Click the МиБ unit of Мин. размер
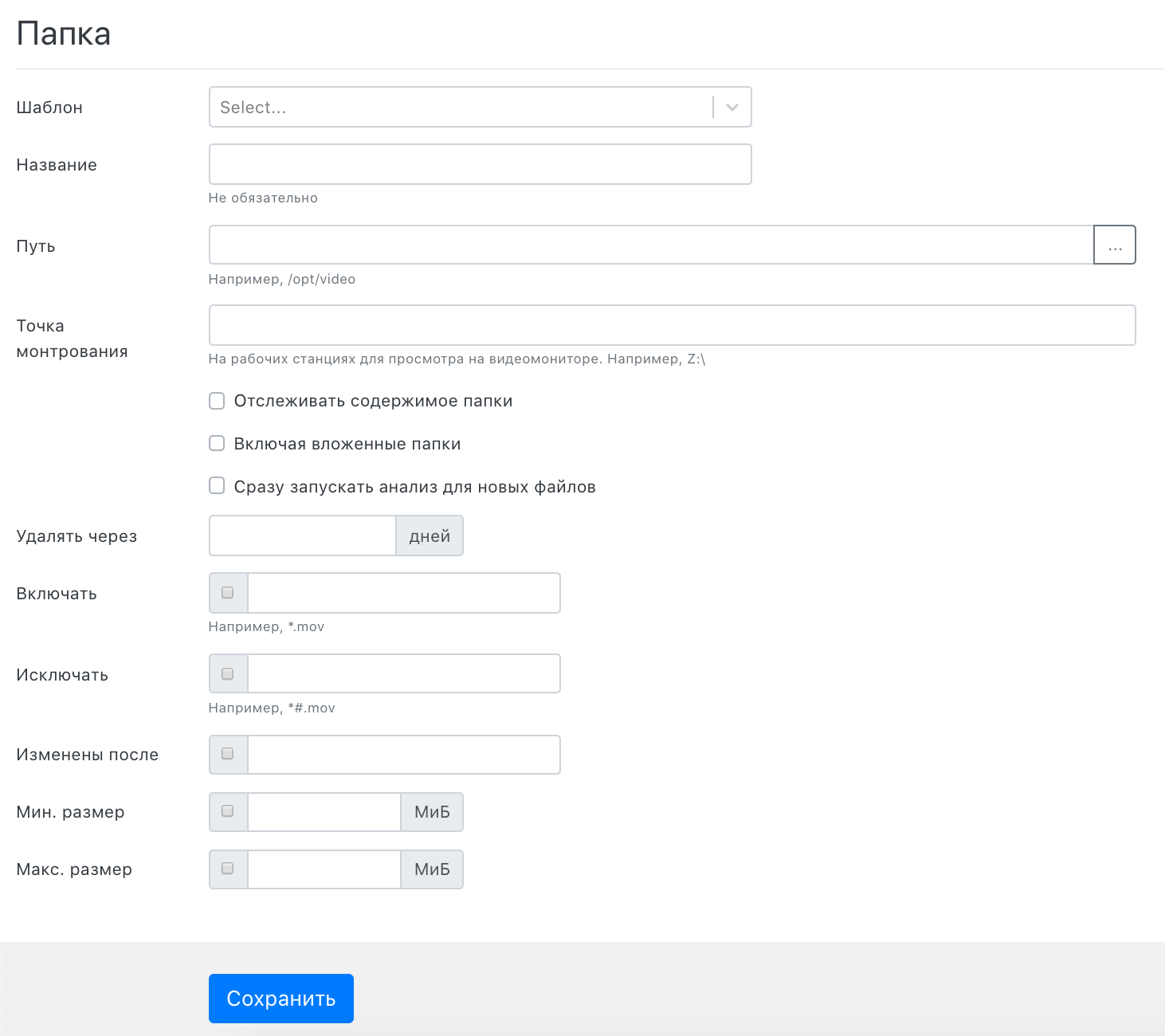The height and width of the screenshot is (1036, 1165). (x=432, y=812)
